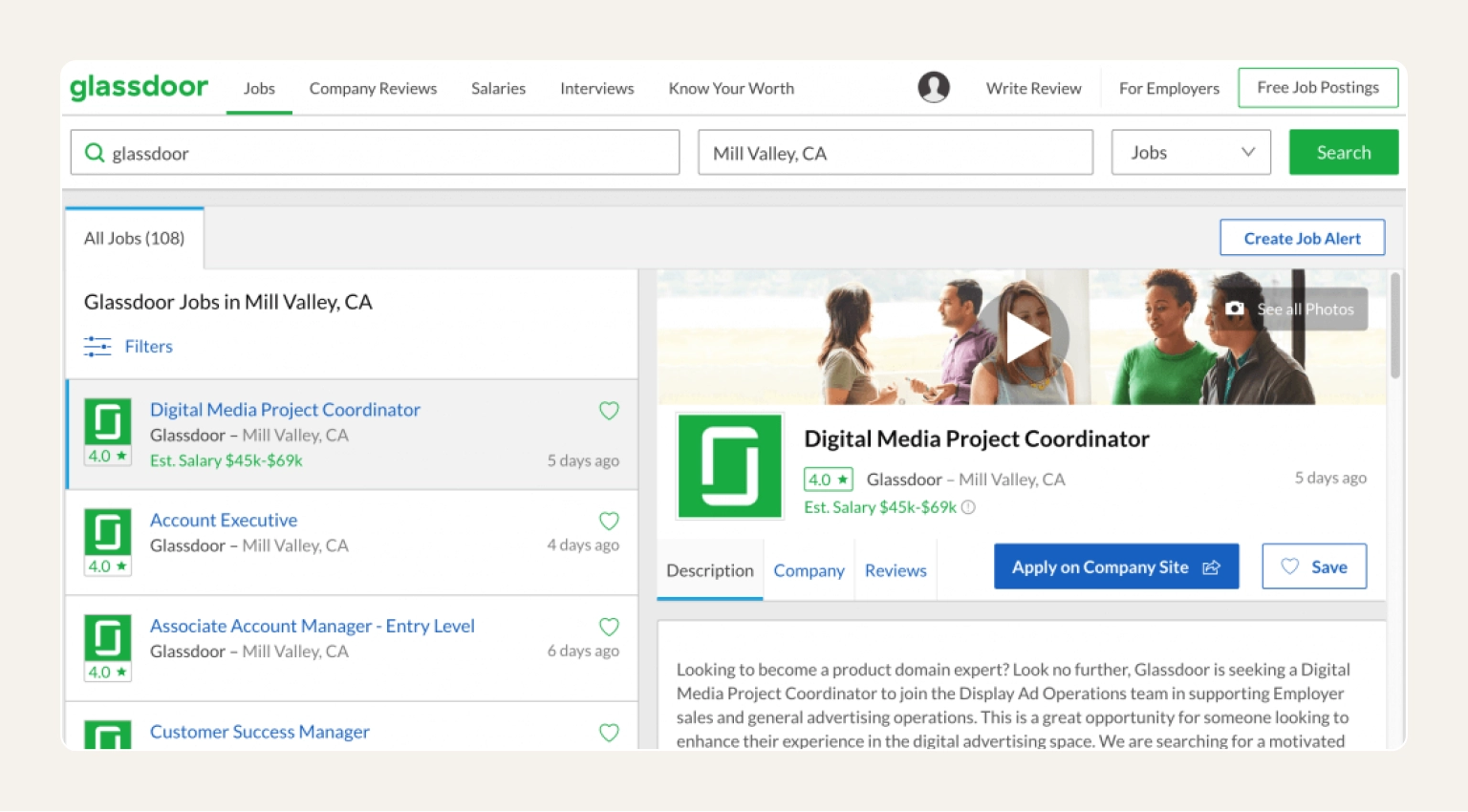Switch to the Reviews tab
Viewport: 1468px width, 812px height.
(896, 570)
